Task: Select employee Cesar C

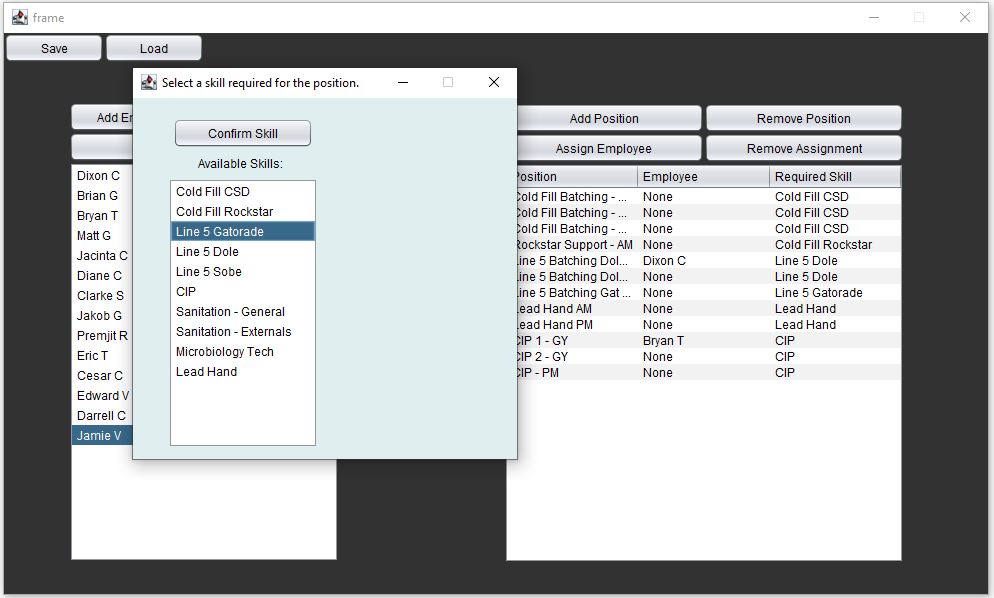Action: 102,375
